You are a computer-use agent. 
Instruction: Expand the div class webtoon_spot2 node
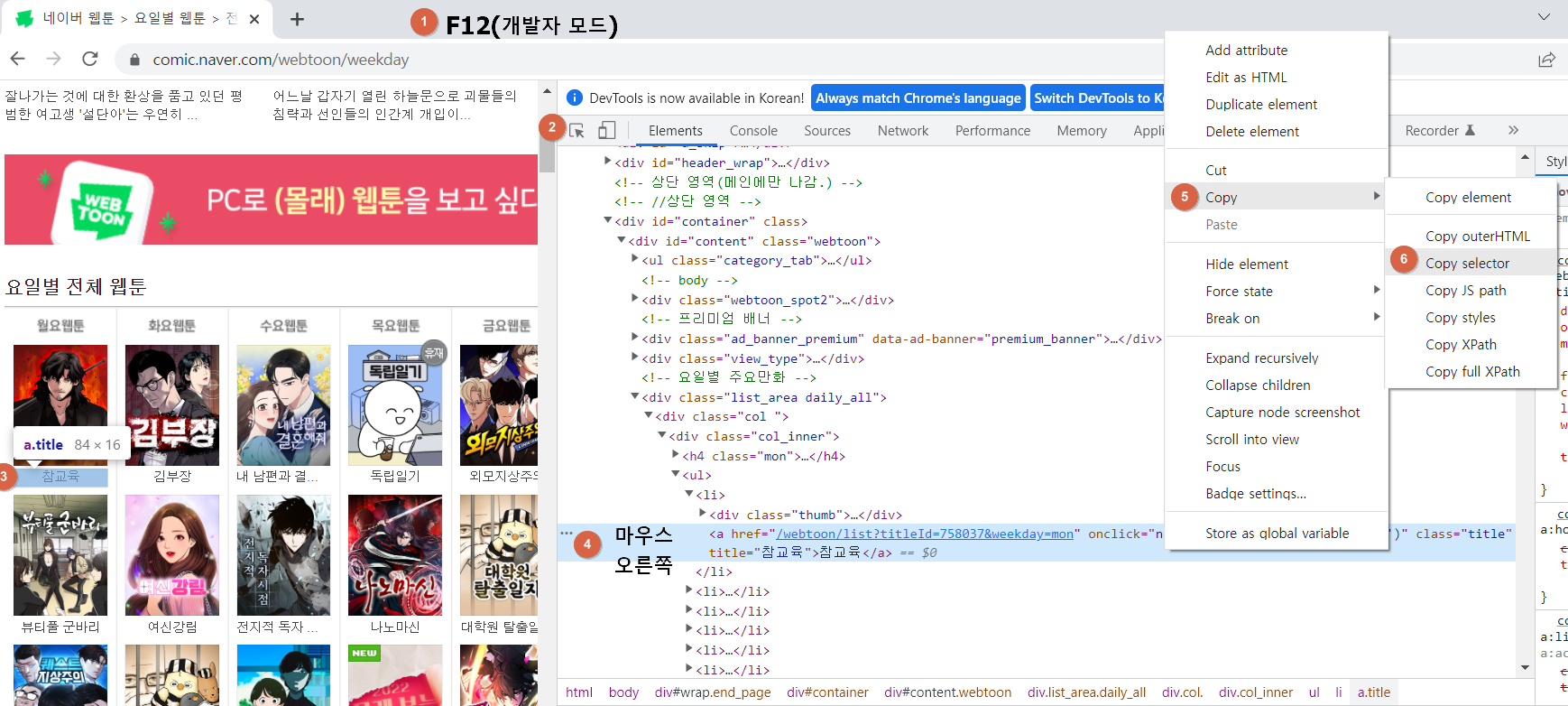point(634,298)
